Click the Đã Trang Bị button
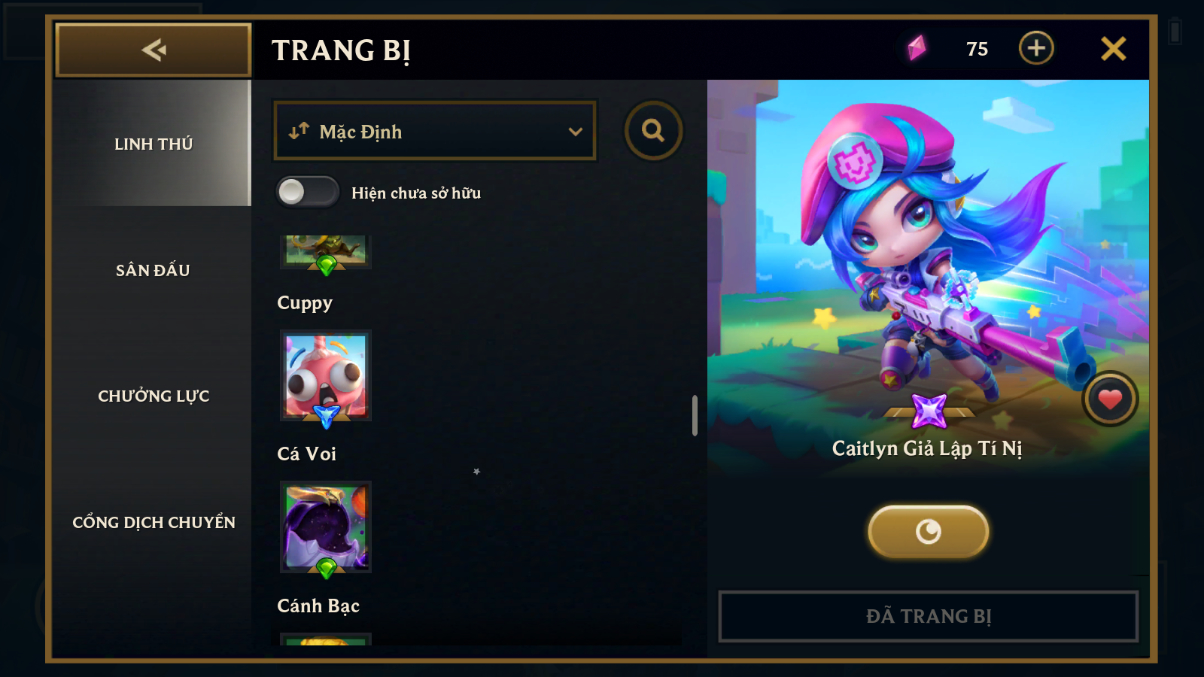 928,616
